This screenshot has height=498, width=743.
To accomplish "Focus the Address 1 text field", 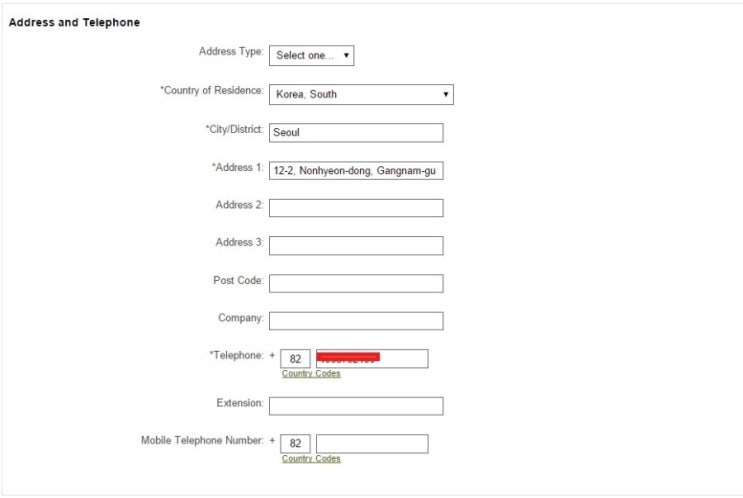I will coord(355,171).
